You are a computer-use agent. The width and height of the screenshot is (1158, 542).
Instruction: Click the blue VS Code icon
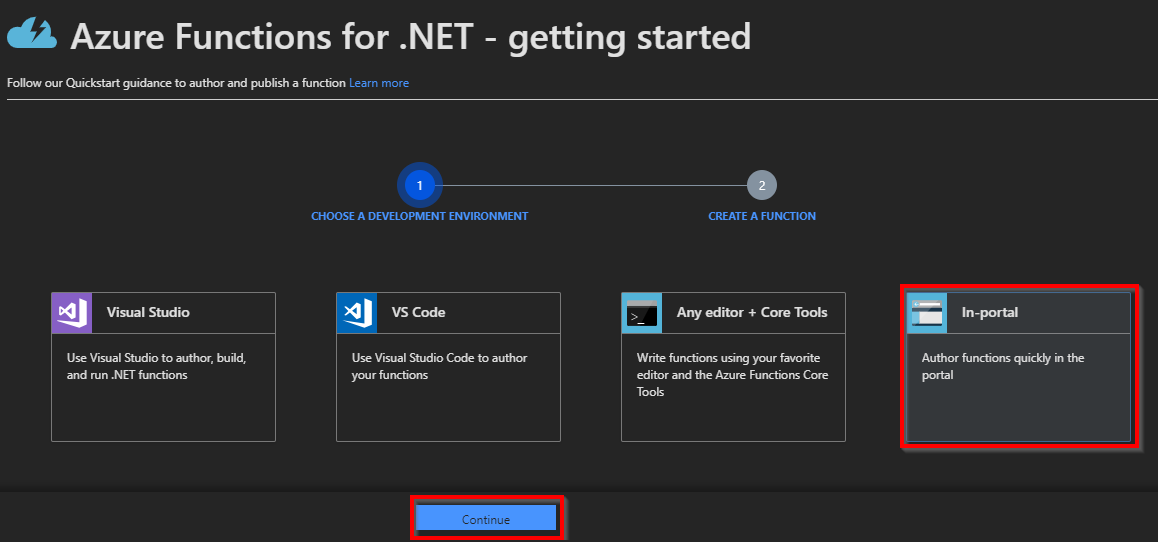356,313
